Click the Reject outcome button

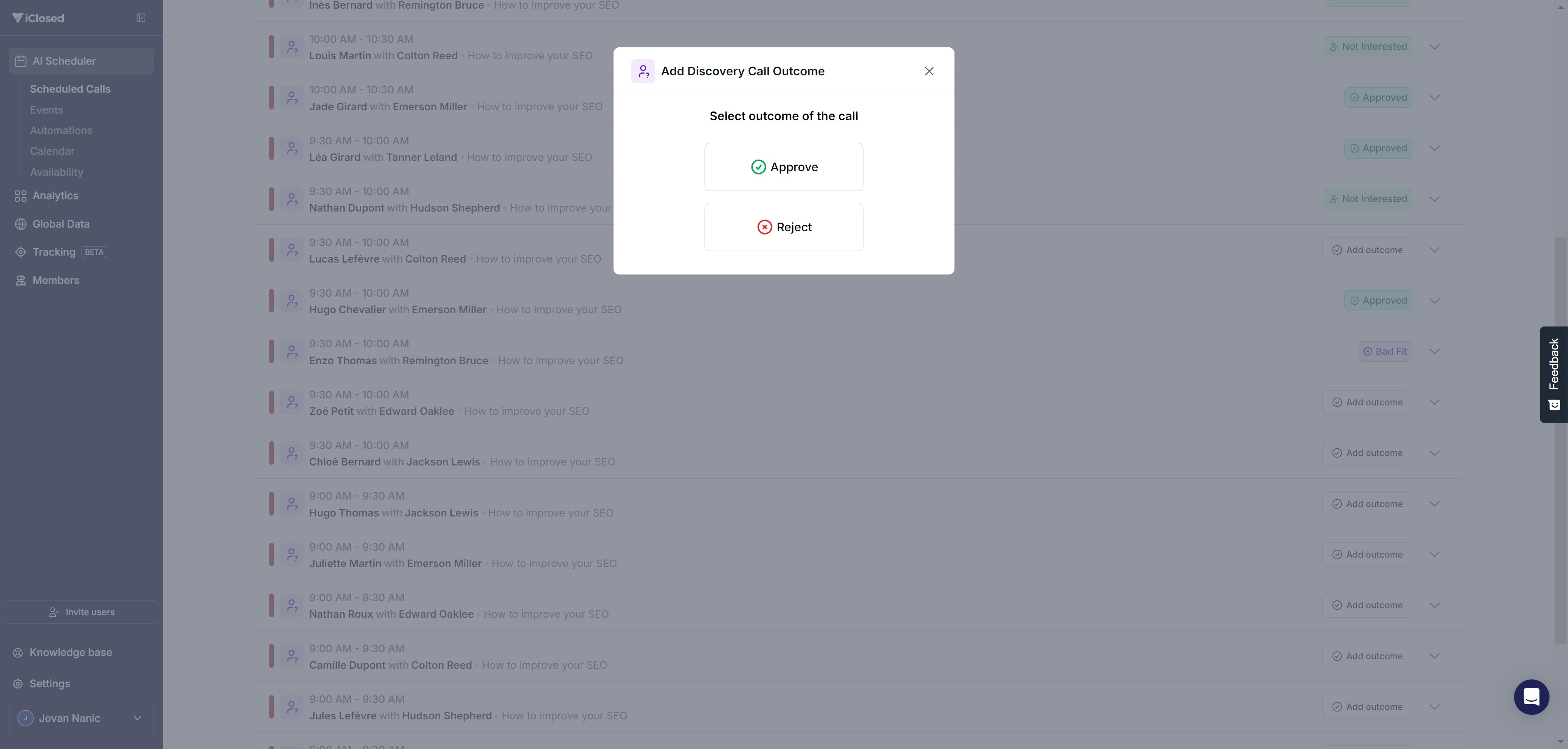(x=784, y=227)
